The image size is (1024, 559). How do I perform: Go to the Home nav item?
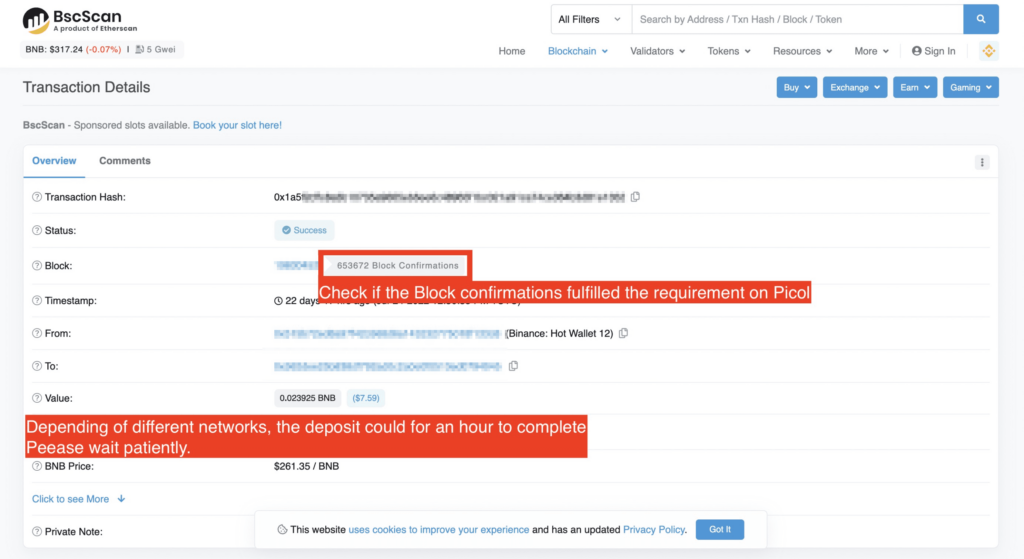click(511, 51)
